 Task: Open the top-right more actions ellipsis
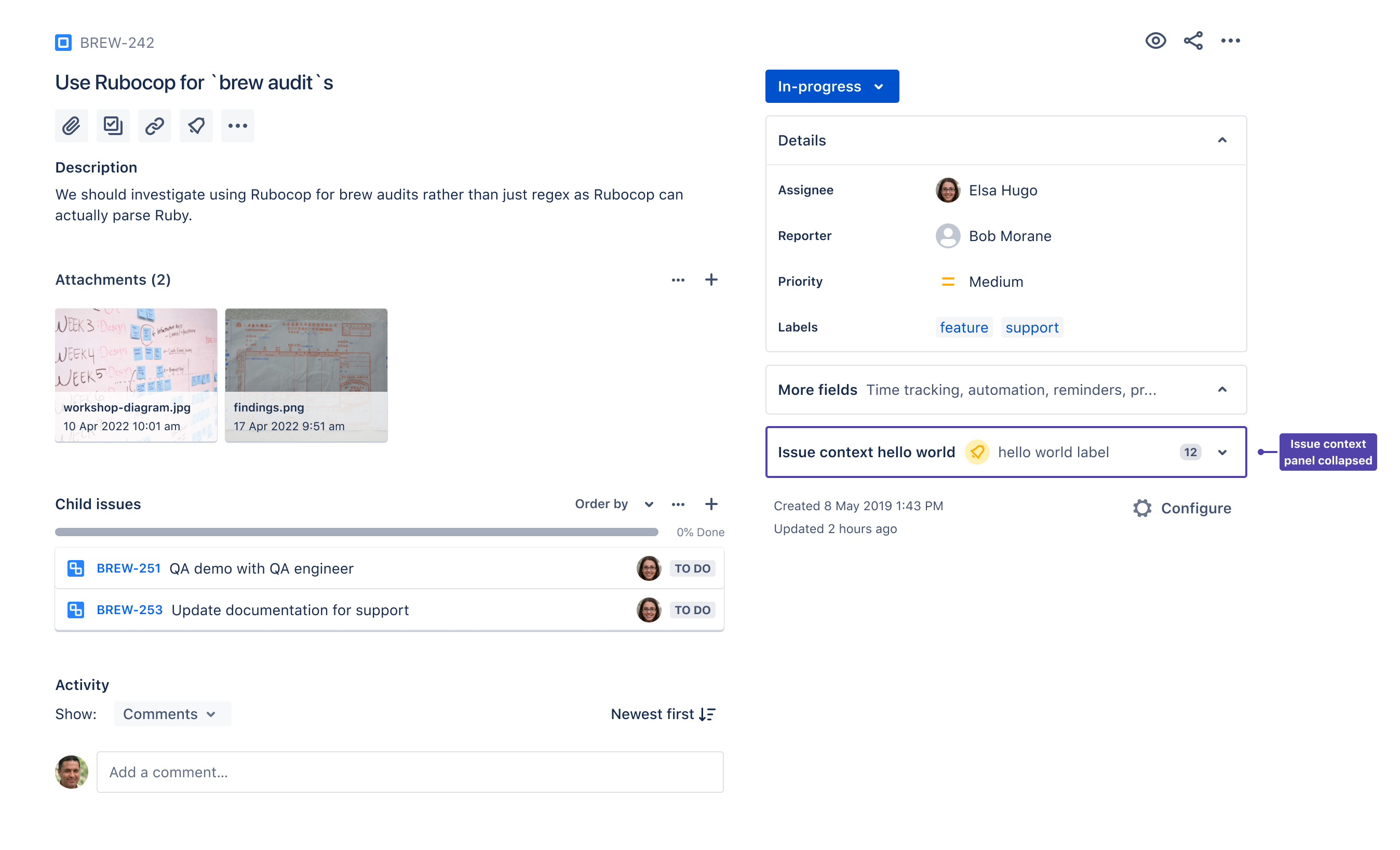click(x=1230, y=41)
